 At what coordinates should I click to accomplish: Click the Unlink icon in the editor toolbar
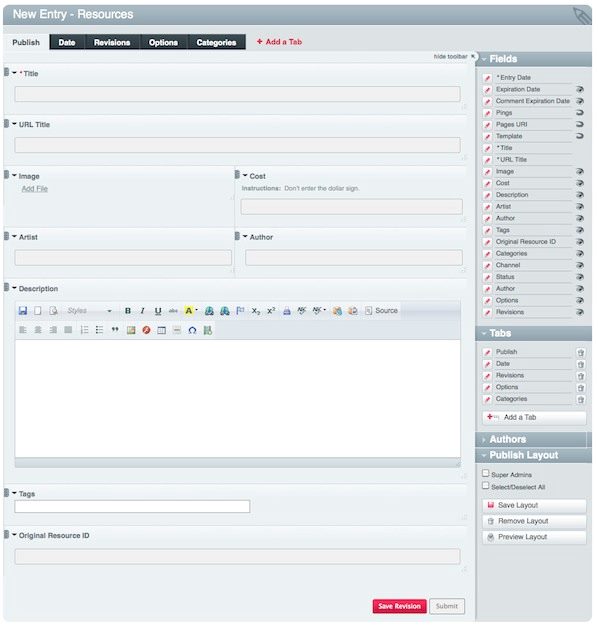(224, 311)
